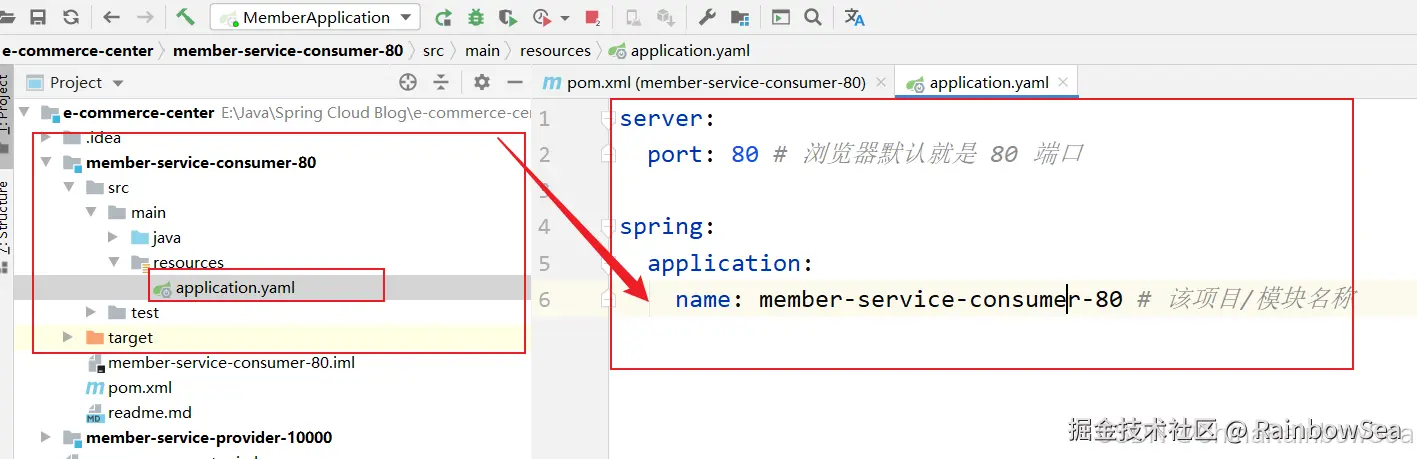Viewport: 1417px width, 459px height.
Task: Click e-commerce-center in the breadcrumb bar
Action: (78, 50)
